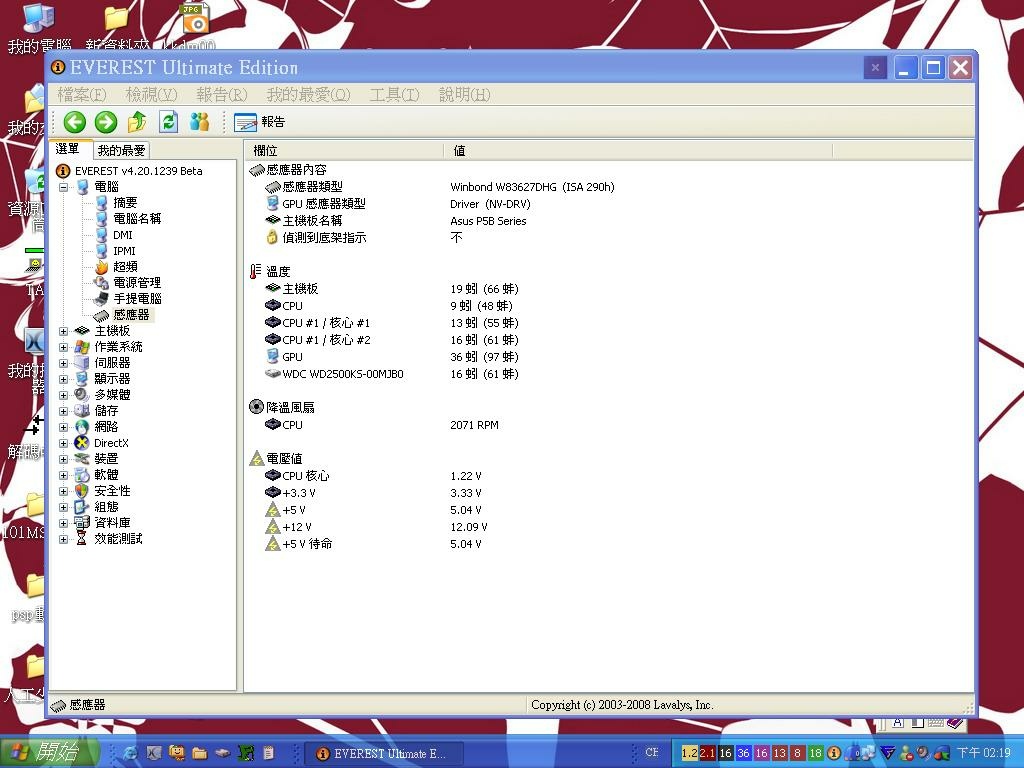The height and width of the screenshot is (768, 1024).
Task: Click the green Back arrow toolbar icon
Action: pyautogui.click(x=74, y=121)
